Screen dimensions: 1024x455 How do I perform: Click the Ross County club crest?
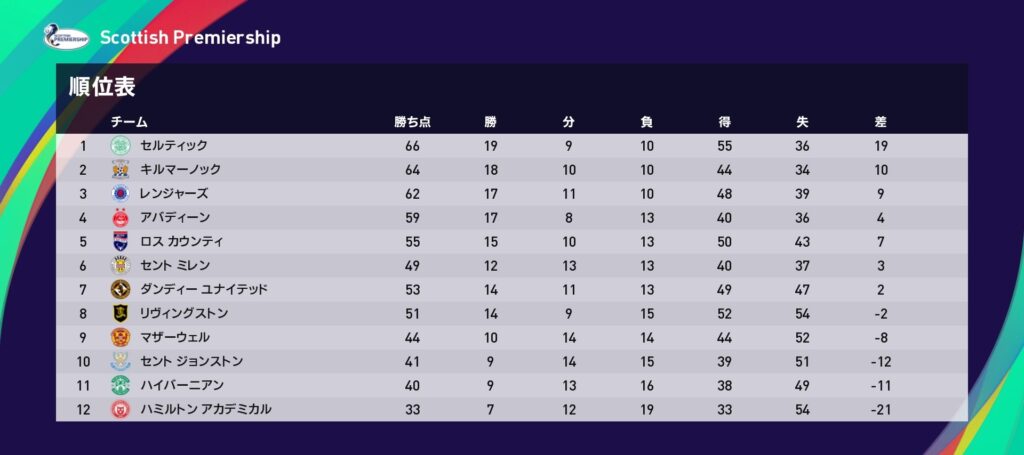[x=120, y=241]
